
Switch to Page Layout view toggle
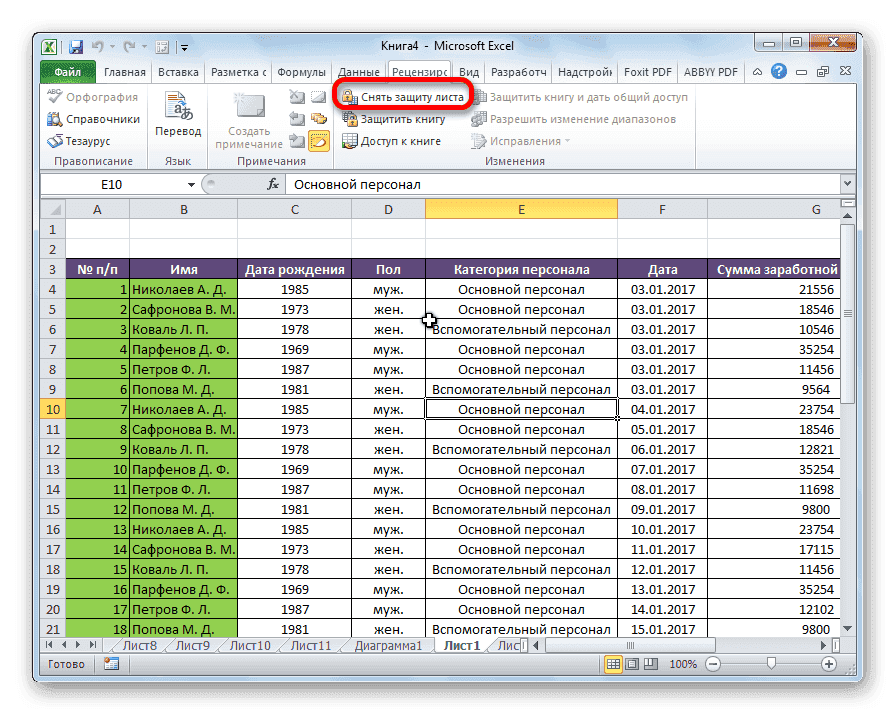[x=632, y=664]
